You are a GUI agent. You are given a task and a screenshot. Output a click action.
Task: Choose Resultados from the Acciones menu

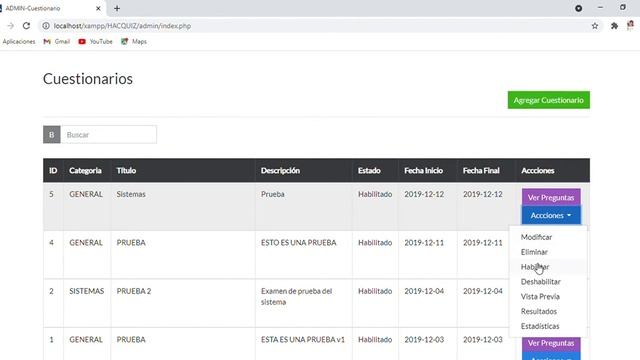click(539, 311)
